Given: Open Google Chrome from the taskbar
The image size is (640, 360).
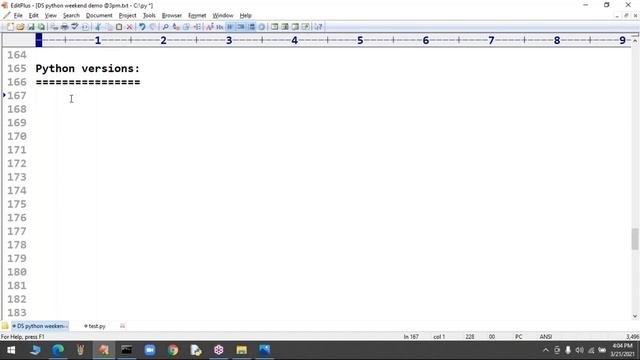Looking at the screenshot, I should (173, 350).
